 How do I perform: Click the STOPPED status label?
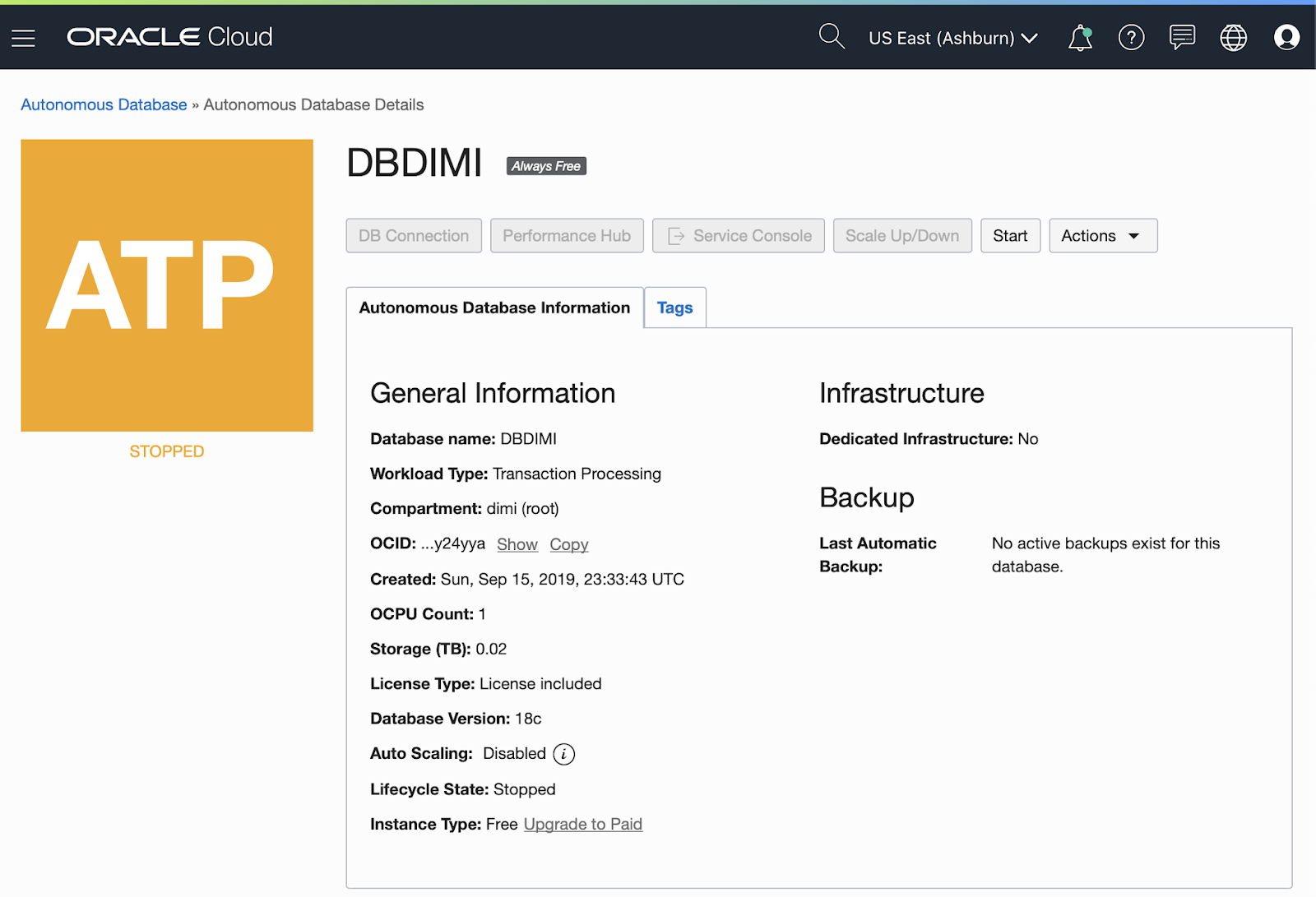167,451
